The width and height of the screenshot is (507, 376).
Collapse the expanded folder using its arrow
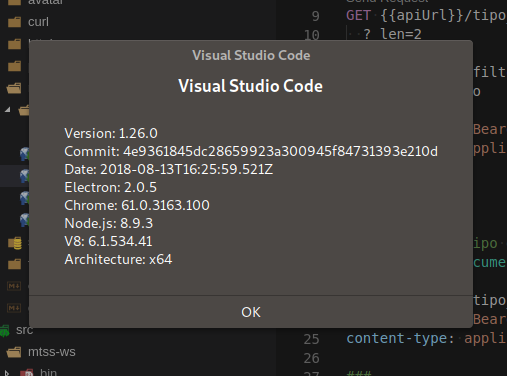pos(8,109)
